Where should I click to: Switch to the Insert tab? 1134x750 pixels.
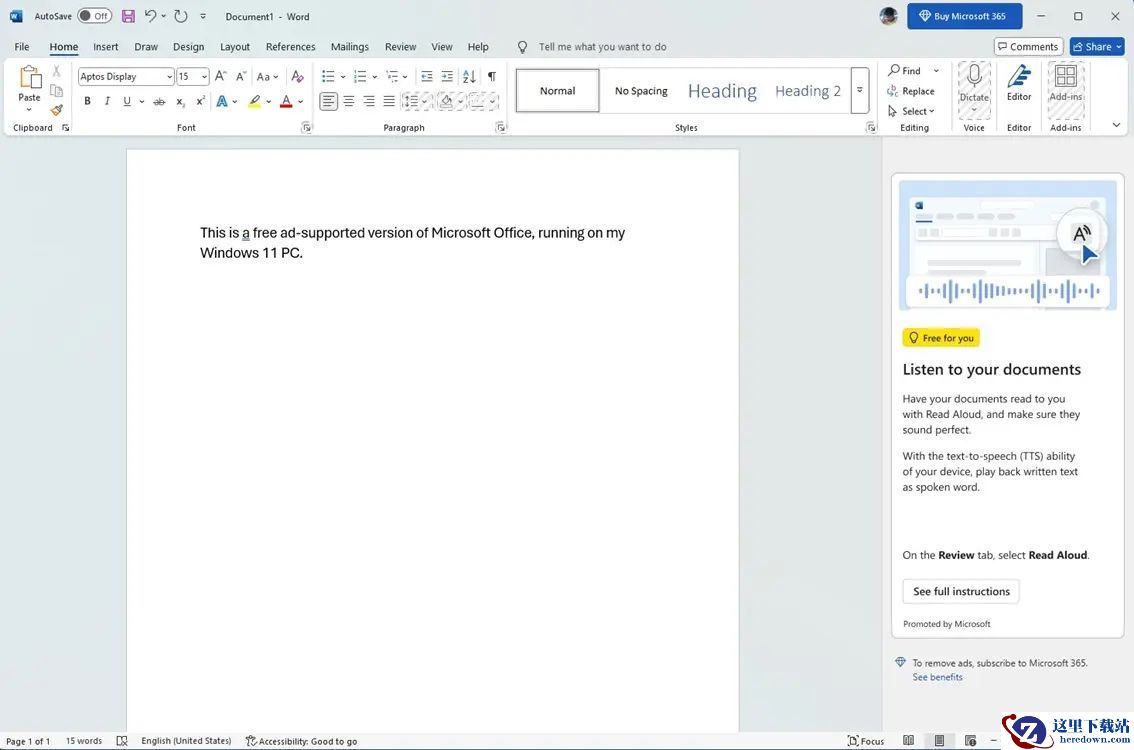(106, 46)
